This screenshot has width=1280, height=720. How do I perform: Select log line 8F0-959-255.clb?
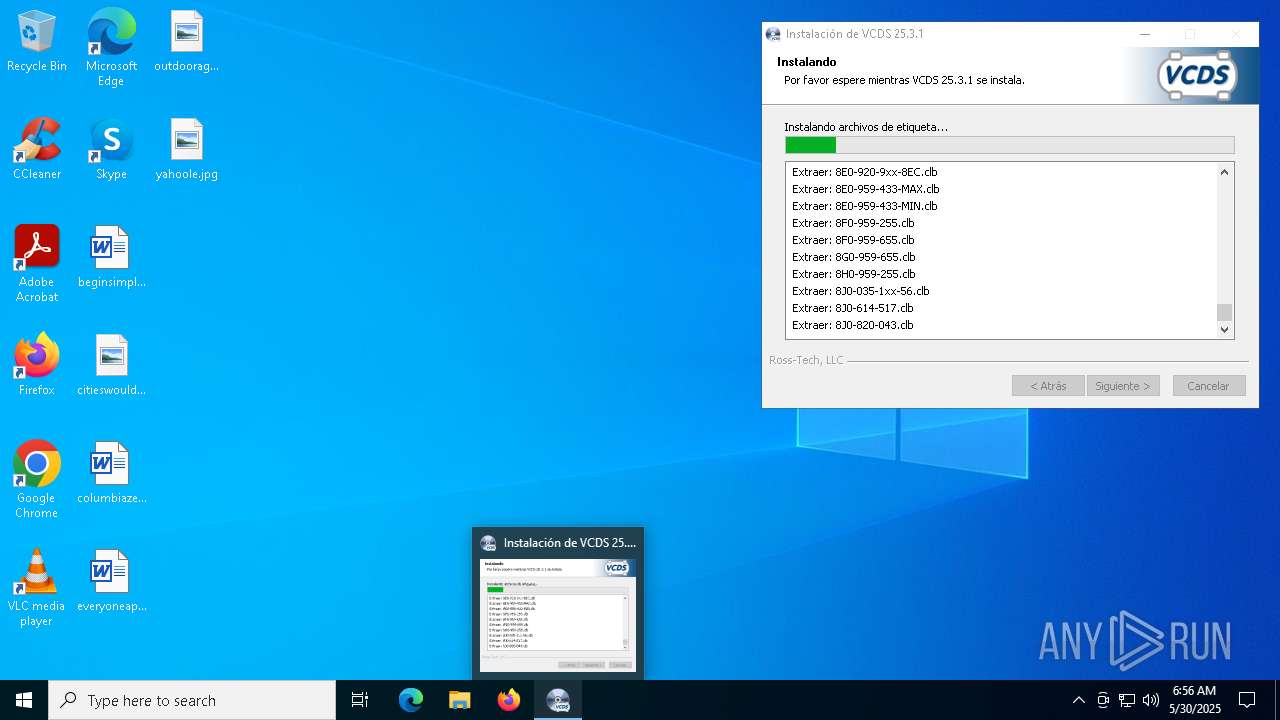(853, 223)
